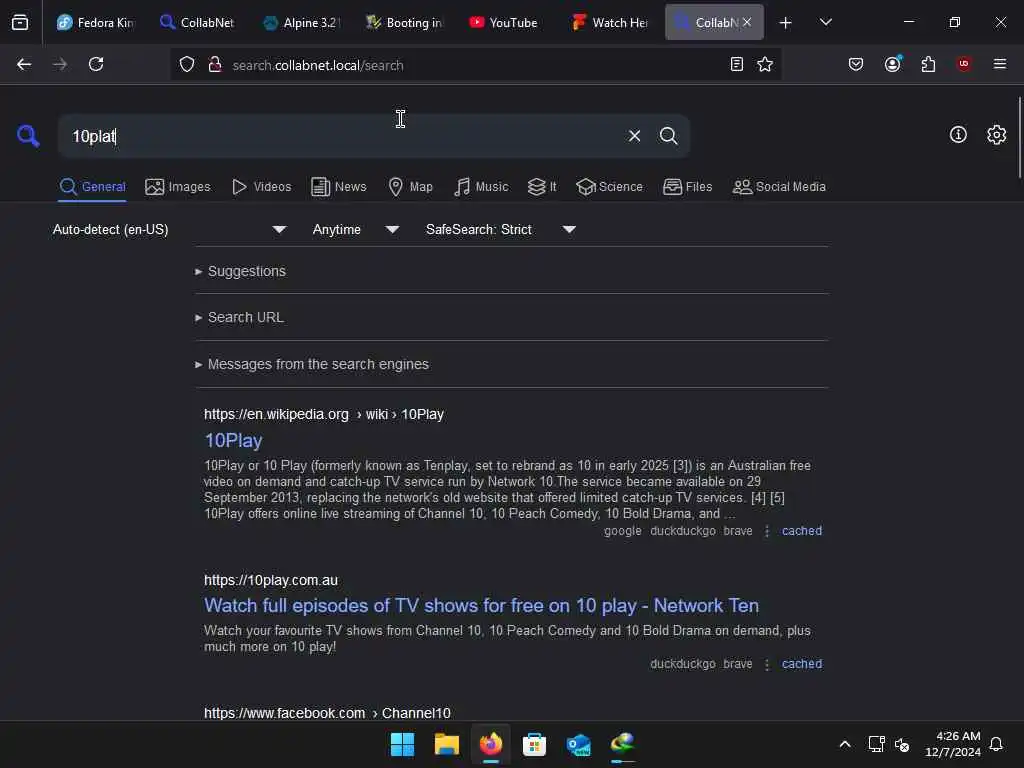Clear the search query

pos(634,136)
